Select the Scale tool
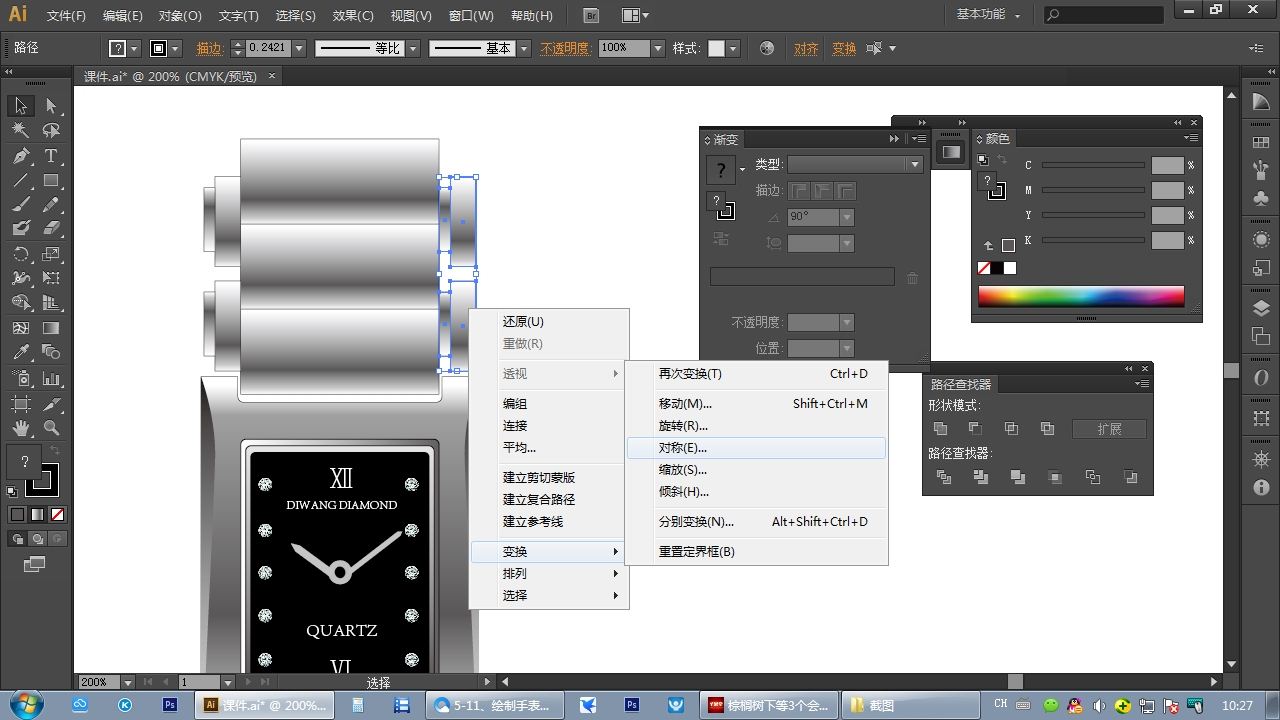This screenshot has width=1280, height=720. (51, 255)
